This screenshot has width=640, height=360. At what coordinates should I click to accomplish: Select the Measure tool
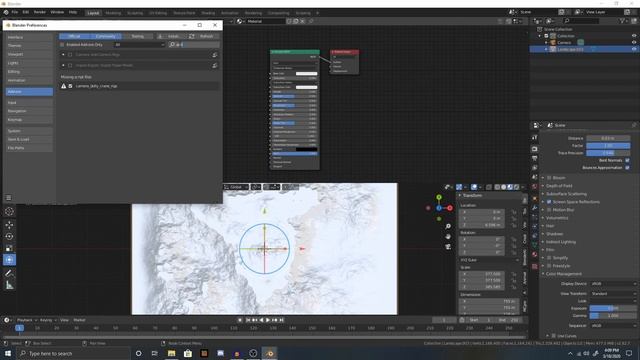pos(9,285)
